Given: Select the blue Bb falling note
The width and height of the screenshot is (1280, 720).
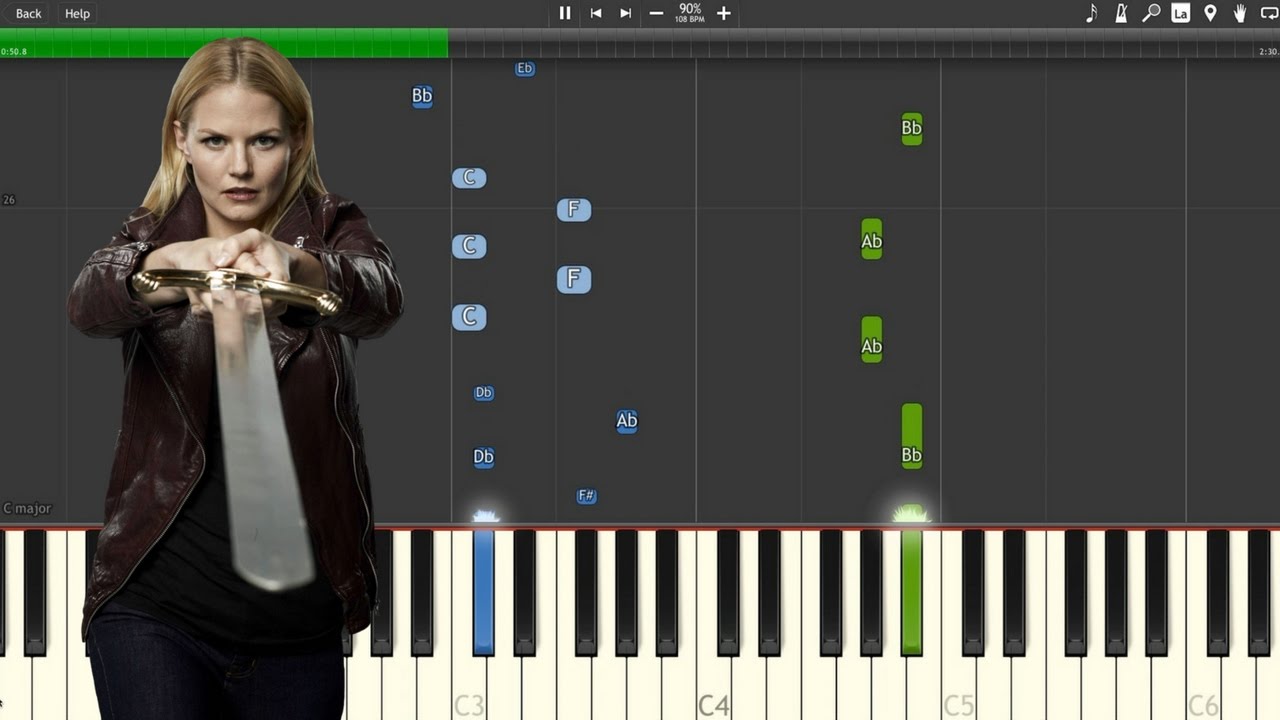Looking at the screenshot, I should pos(422,97).
